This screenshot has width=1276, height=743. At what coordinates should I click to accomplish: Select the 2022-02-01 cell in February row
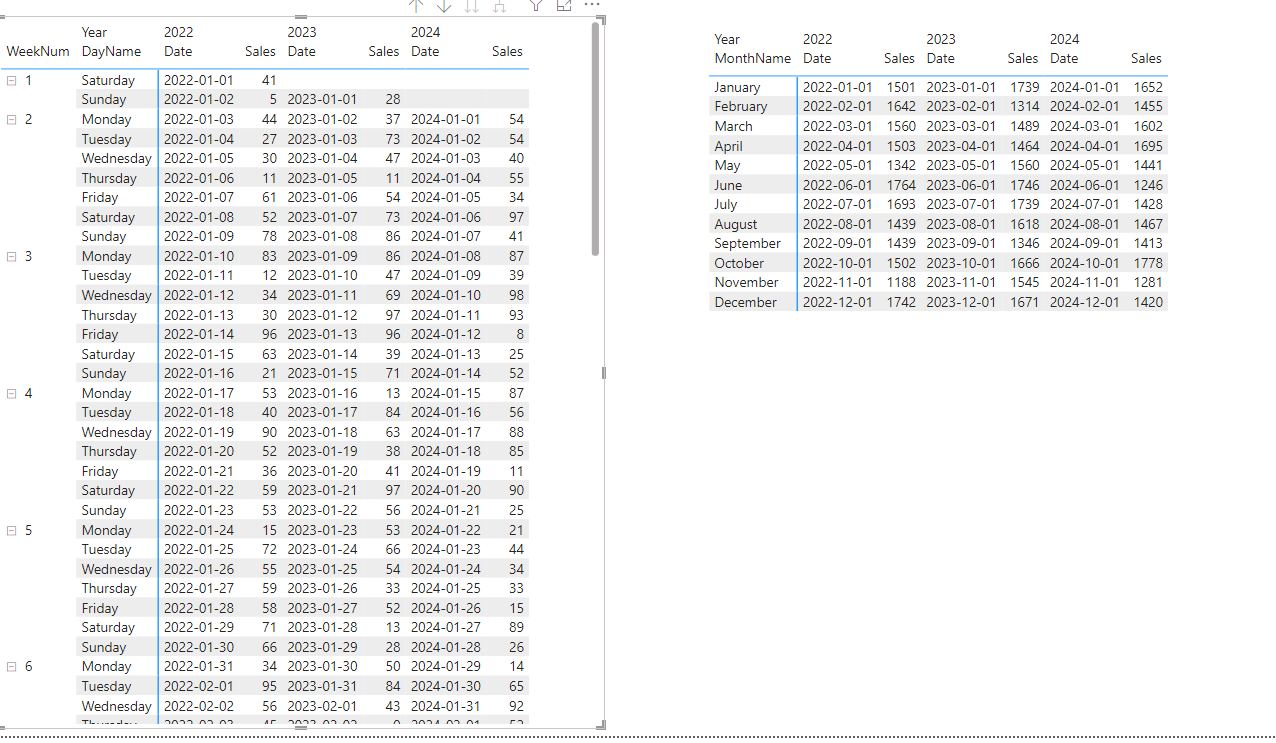coord(837,106)
